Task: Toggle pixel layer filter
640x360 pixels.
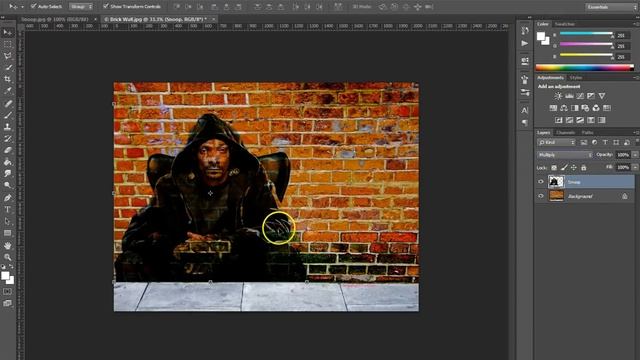Action: pyautogui.click(x=584, y=142)
